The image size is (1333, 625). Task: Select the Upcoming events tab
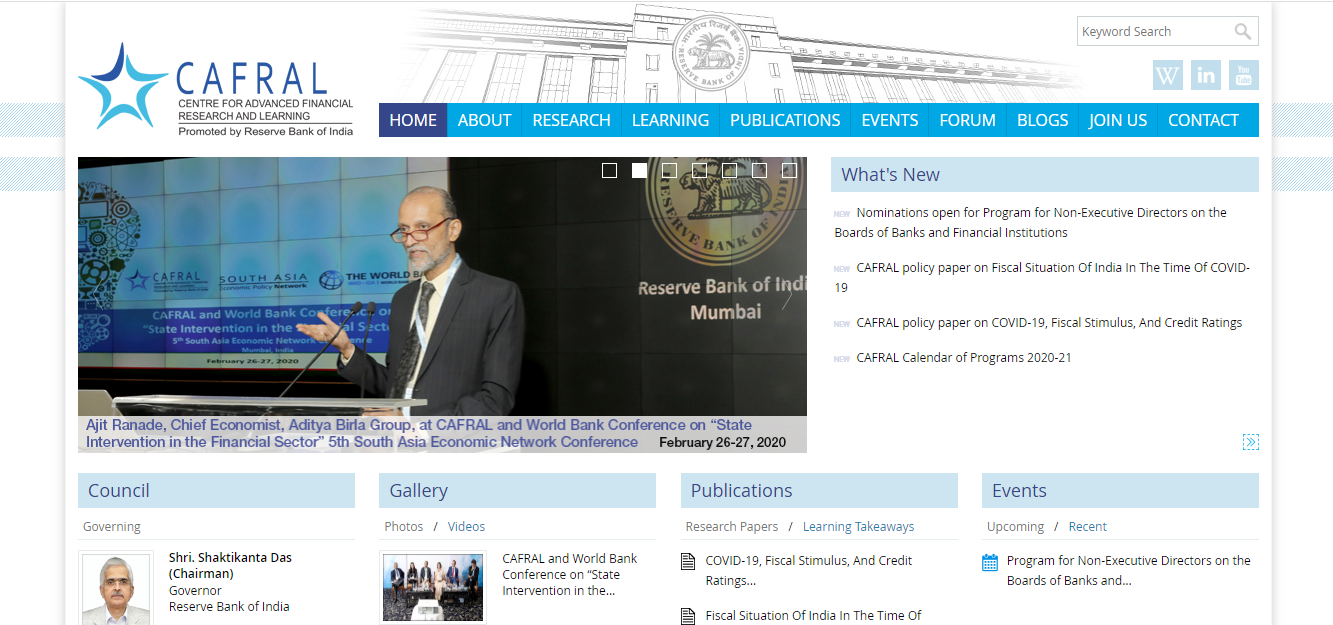(1015, 526)
